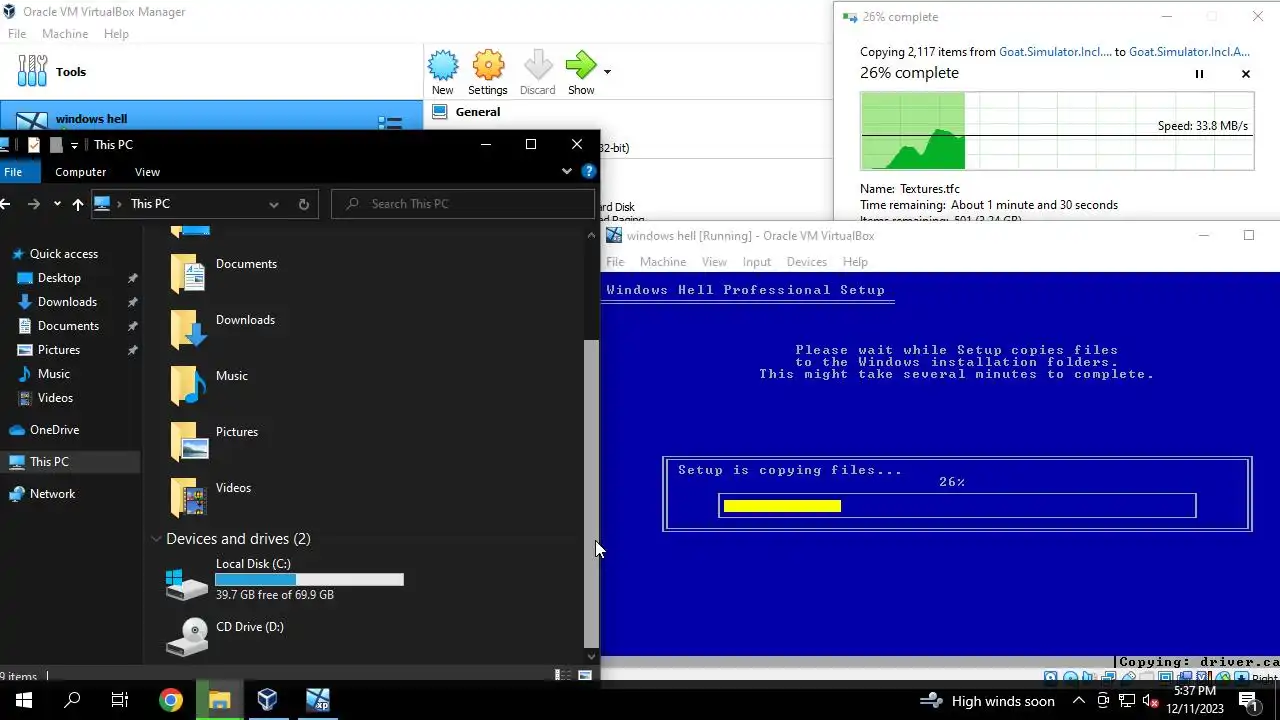Image resolution: width=1280 pixels, height=720 pixels.
Task: Select the Local Disk (C:) drive
Action: (x=284, y=579)
